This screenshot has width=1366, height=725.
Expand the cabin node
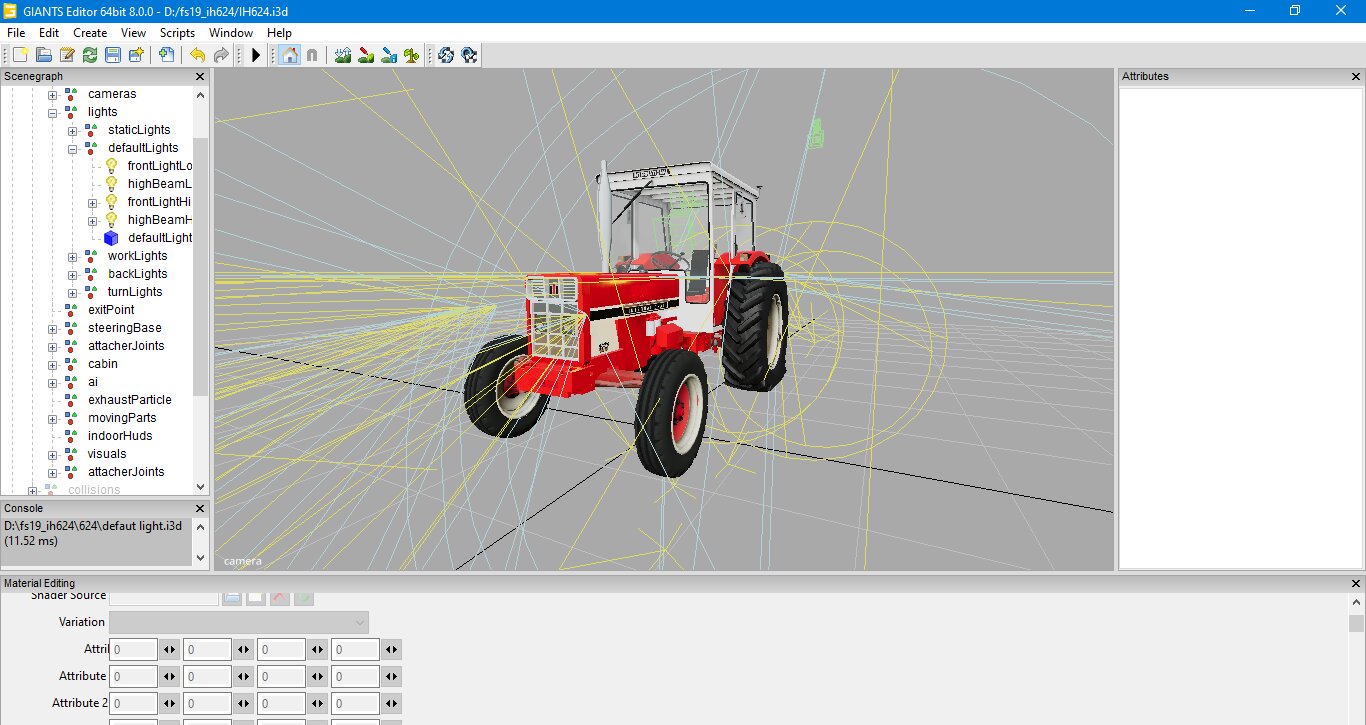pyautogui.click(x=52, y=364)
